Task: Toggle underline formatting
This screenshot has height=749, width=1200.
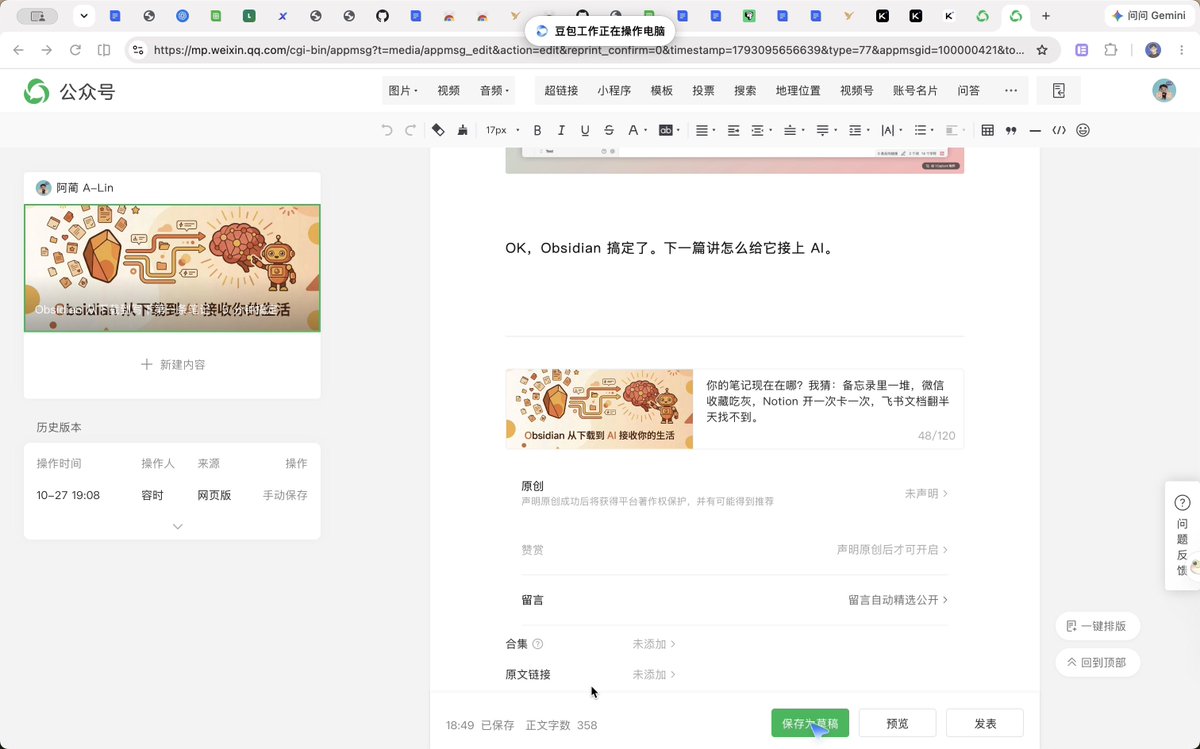Action: tap(585, 130)
